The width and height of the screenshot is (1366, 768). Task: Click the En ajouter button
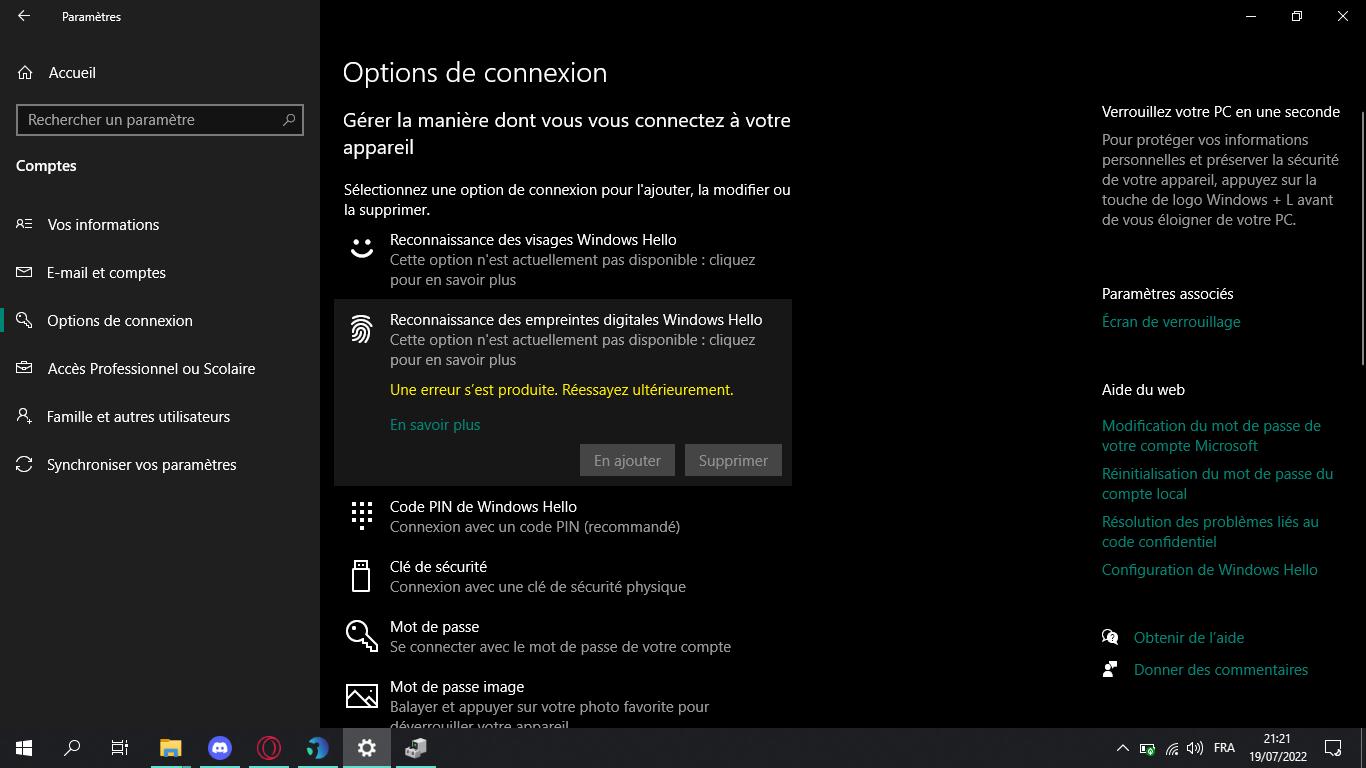tap(627, 461)
